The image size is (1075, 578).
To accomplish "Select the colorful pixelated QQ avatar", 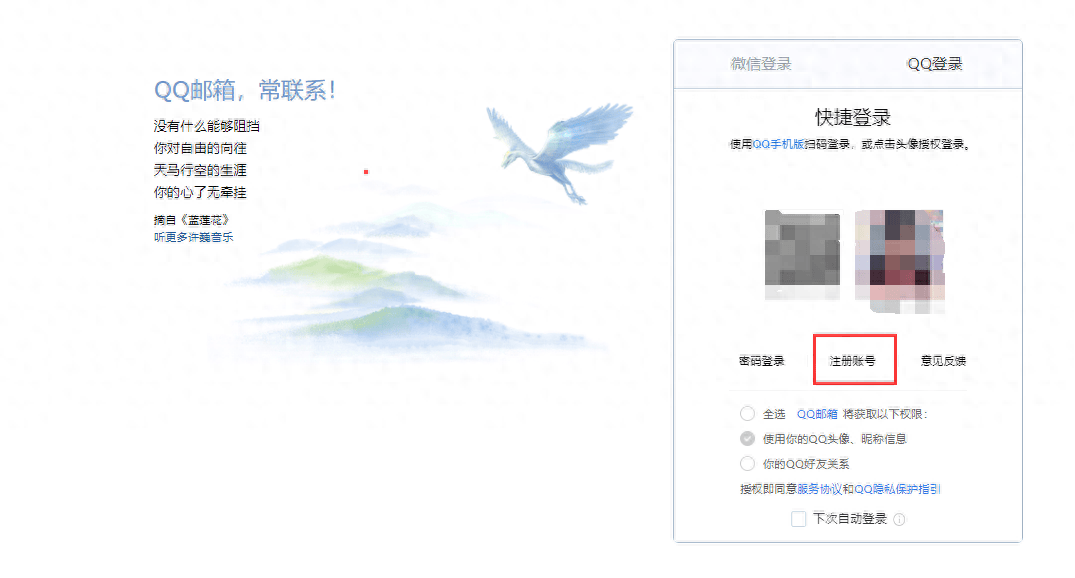I will 900,261.
